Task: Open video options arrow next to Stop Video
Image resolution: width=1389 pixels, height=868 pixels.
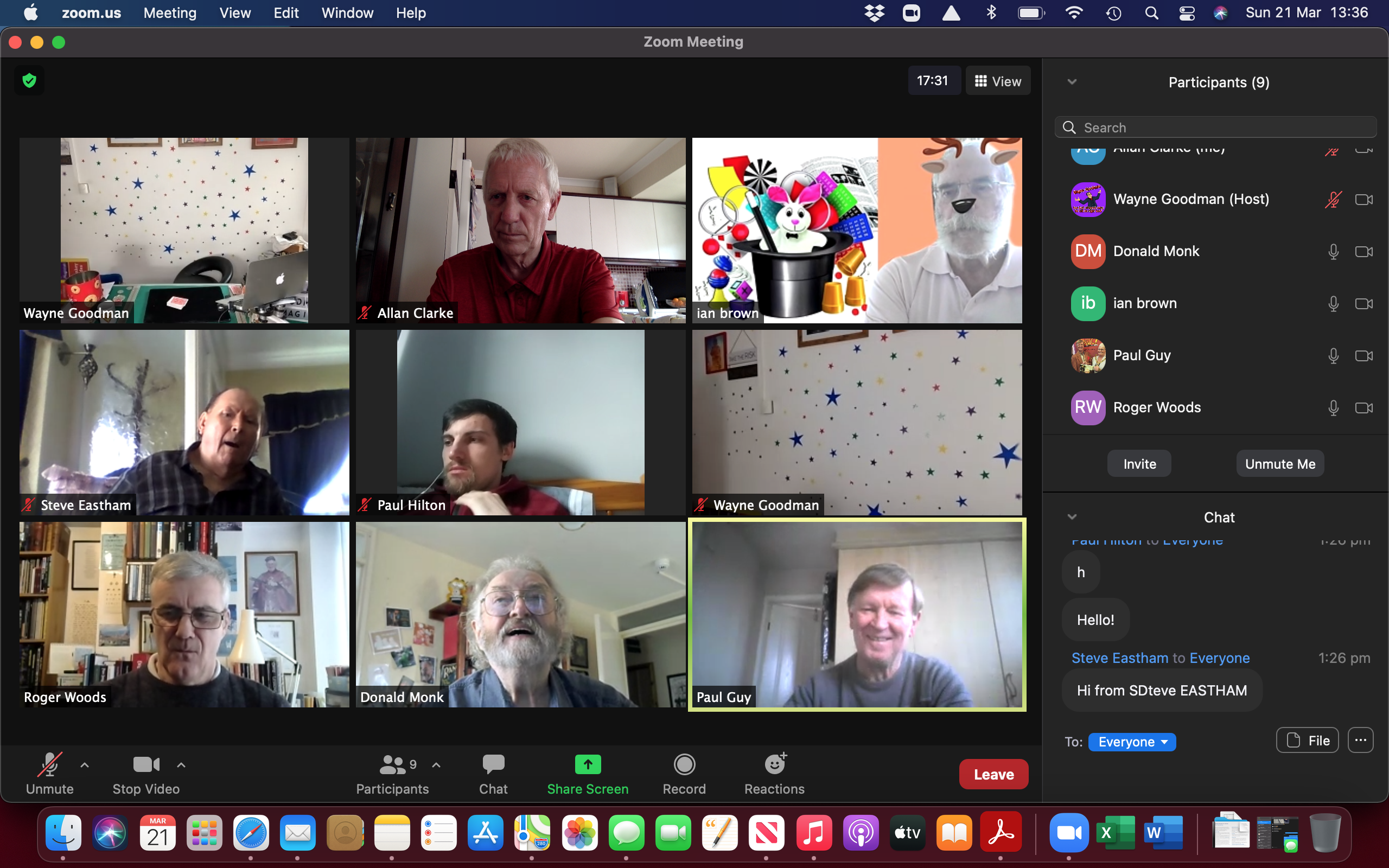Action: click(x=181, y=765)
